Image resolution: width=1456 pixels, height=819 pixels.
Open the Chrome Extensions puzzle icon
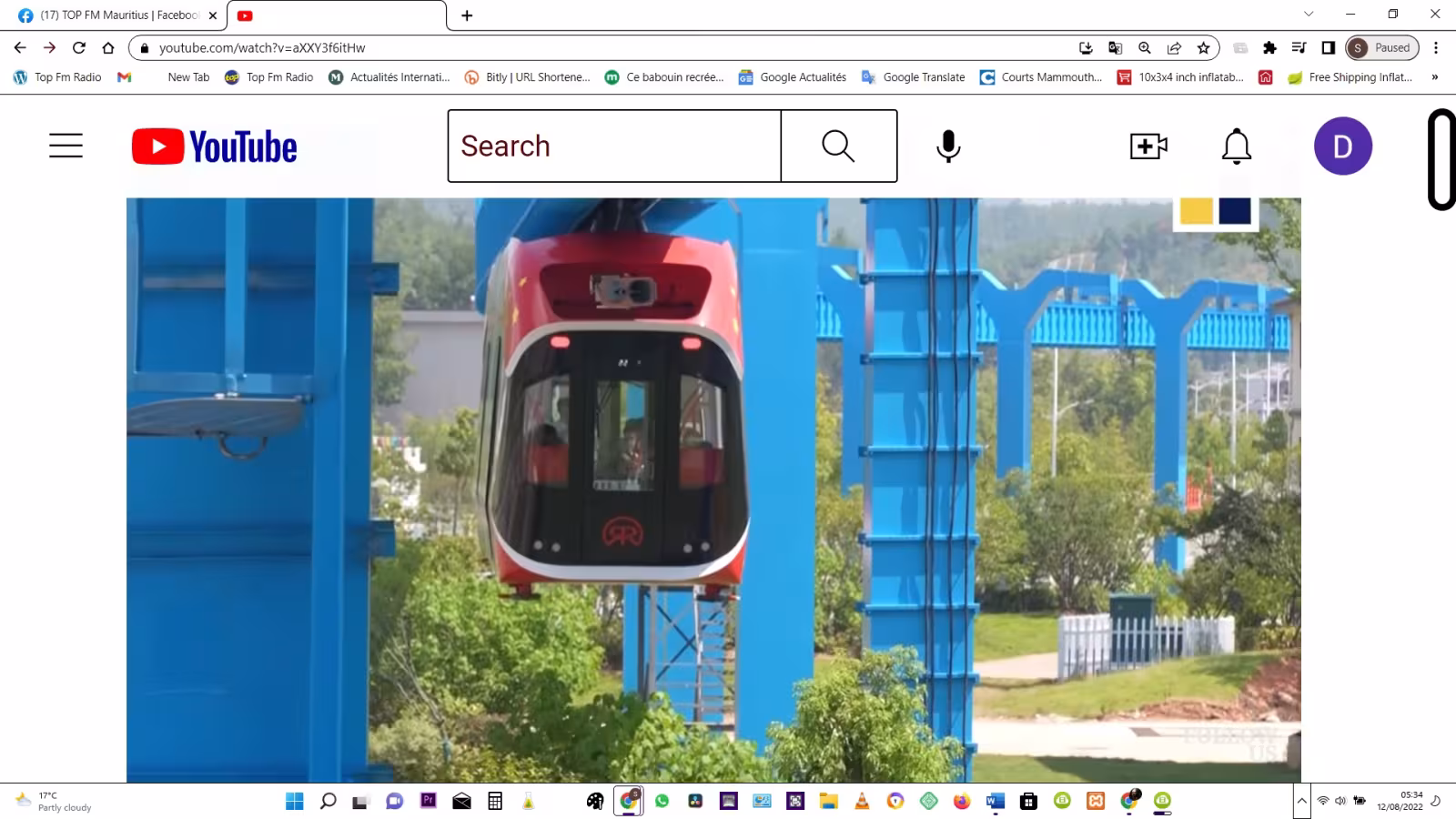[x=1269, y=47]
